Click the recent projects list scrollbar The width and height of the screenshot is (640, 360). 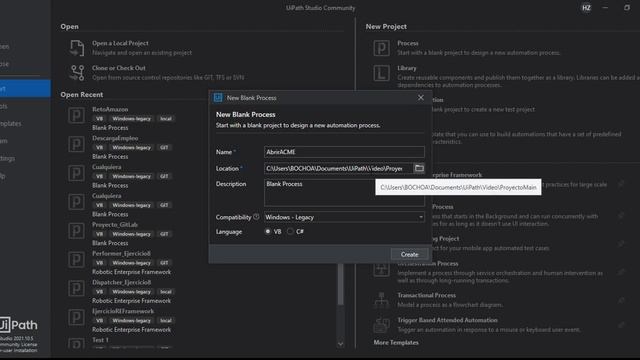[x=340, y=284]
